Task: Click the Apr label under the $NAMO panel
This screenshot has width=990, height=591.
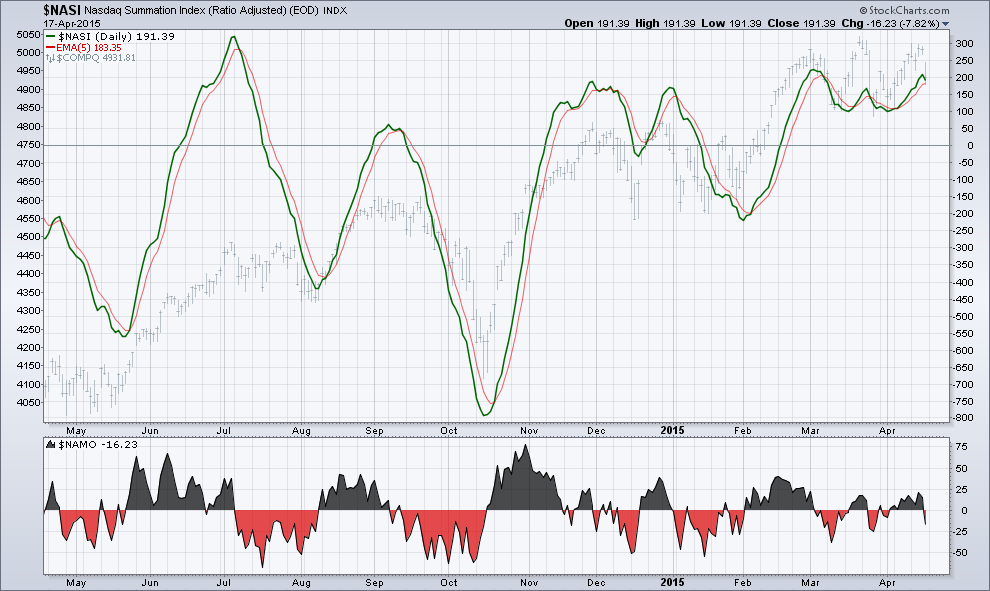Action: (x=887, y=582)
